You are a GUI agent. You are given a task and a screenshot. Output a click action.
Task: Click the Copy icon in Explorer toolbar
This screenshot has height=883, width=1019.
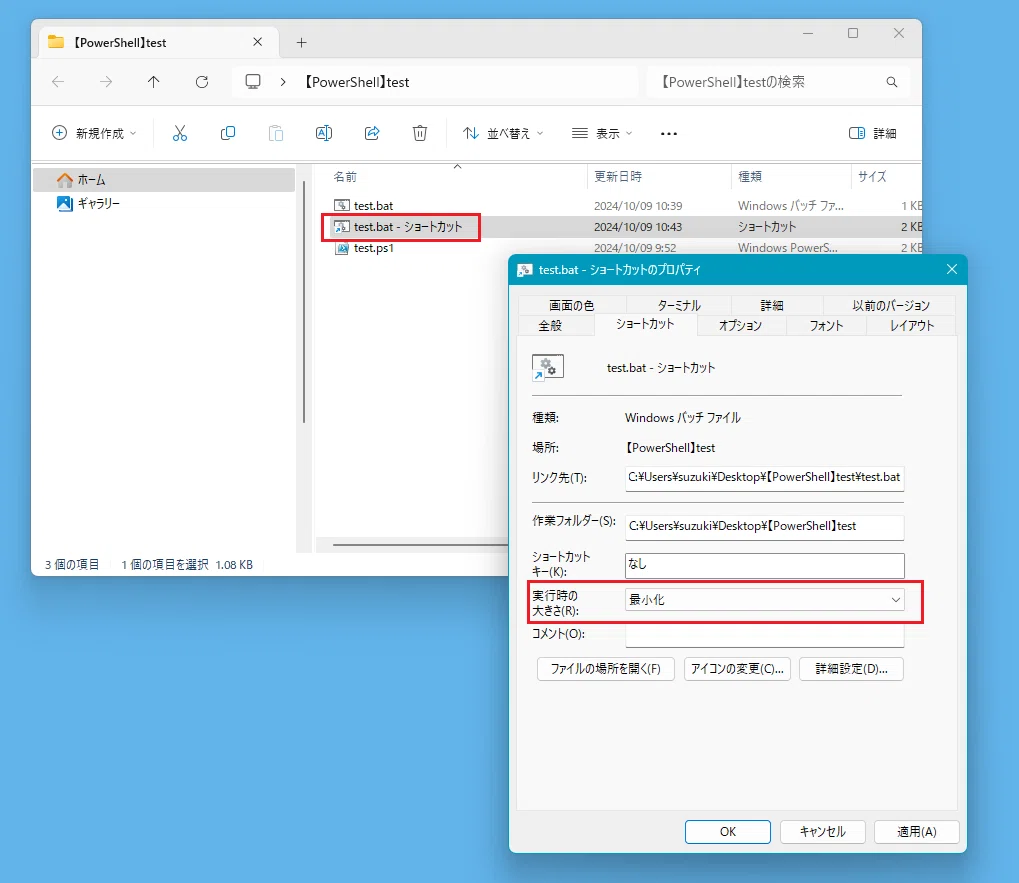tap(227, 133)
